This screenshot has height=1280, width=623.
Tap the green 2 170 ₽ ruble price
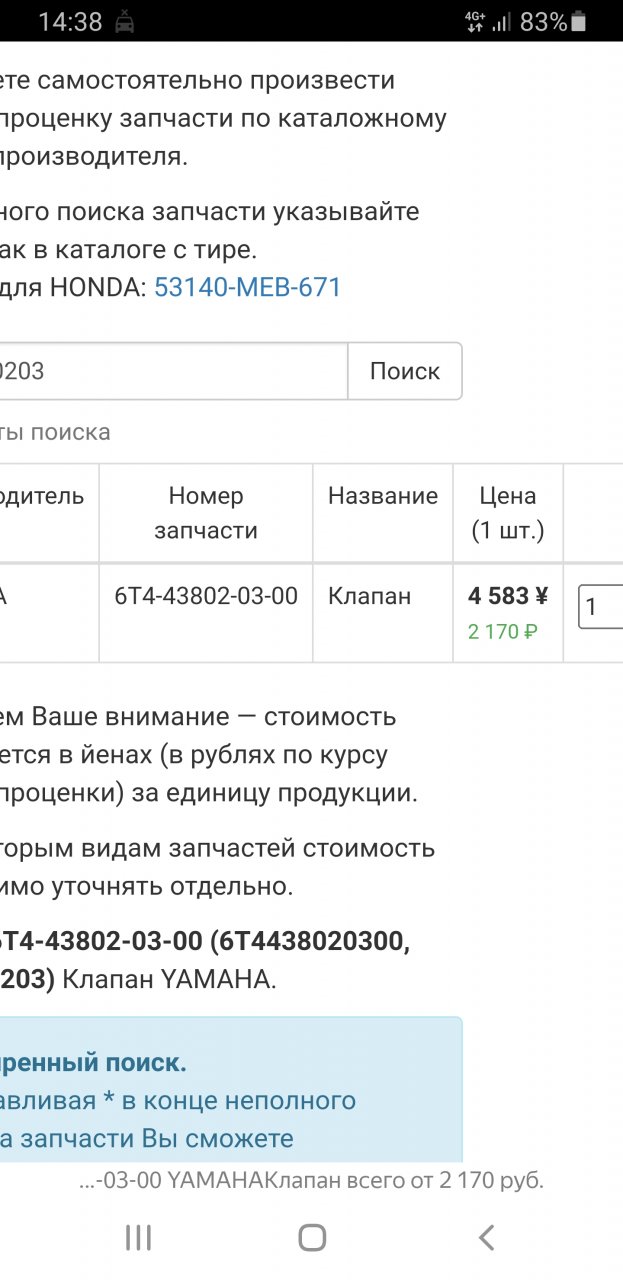(503, 631)
